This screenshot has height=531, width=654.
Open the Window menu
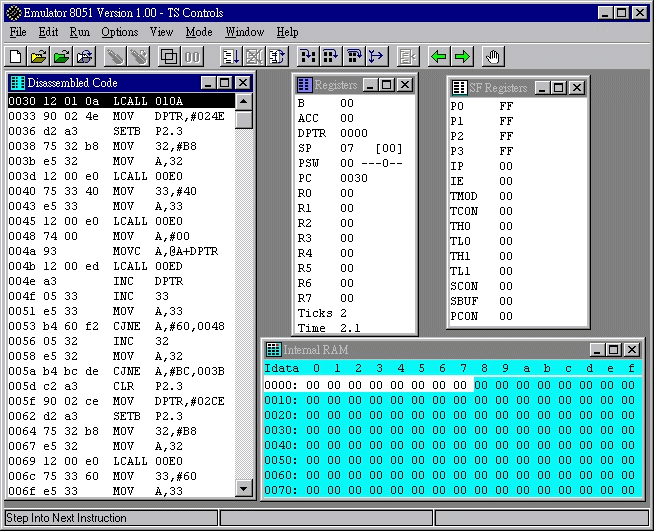pos(245,32)
